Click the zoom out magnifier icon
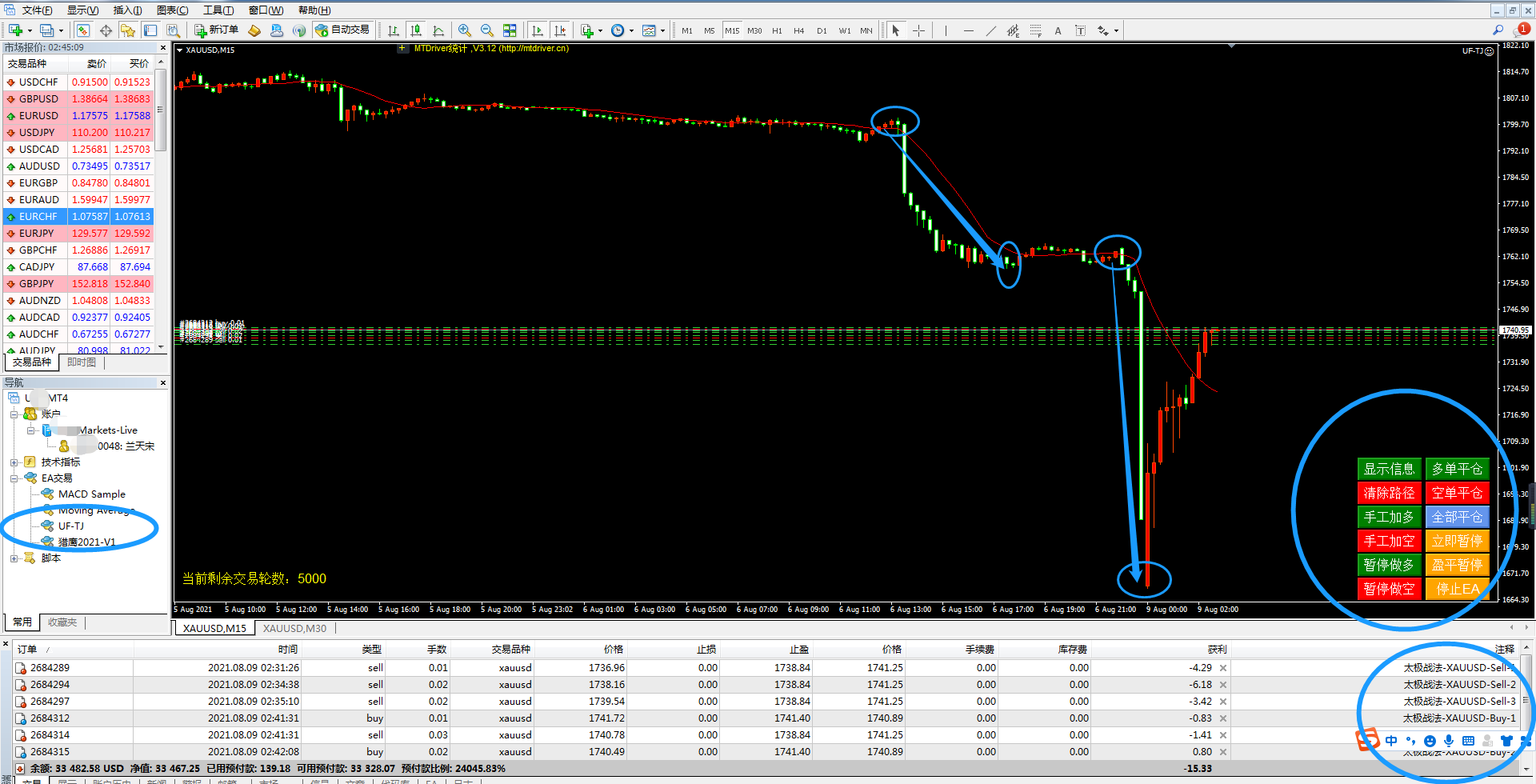The width and height of the screenshot is (1536, 784). point(486,30)
